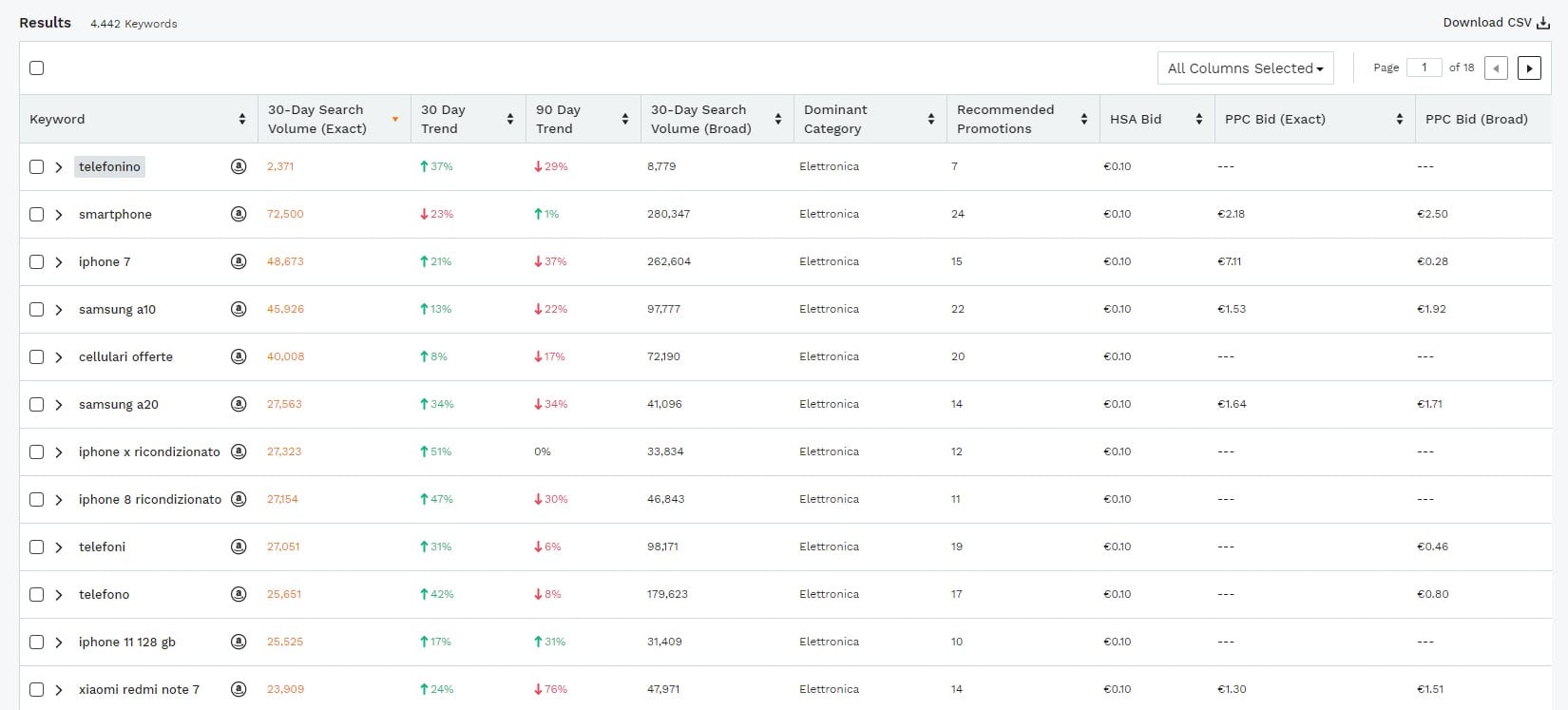Go to next page with right arrow
The image size is (1568, 710).
[x=1529, y=68]
